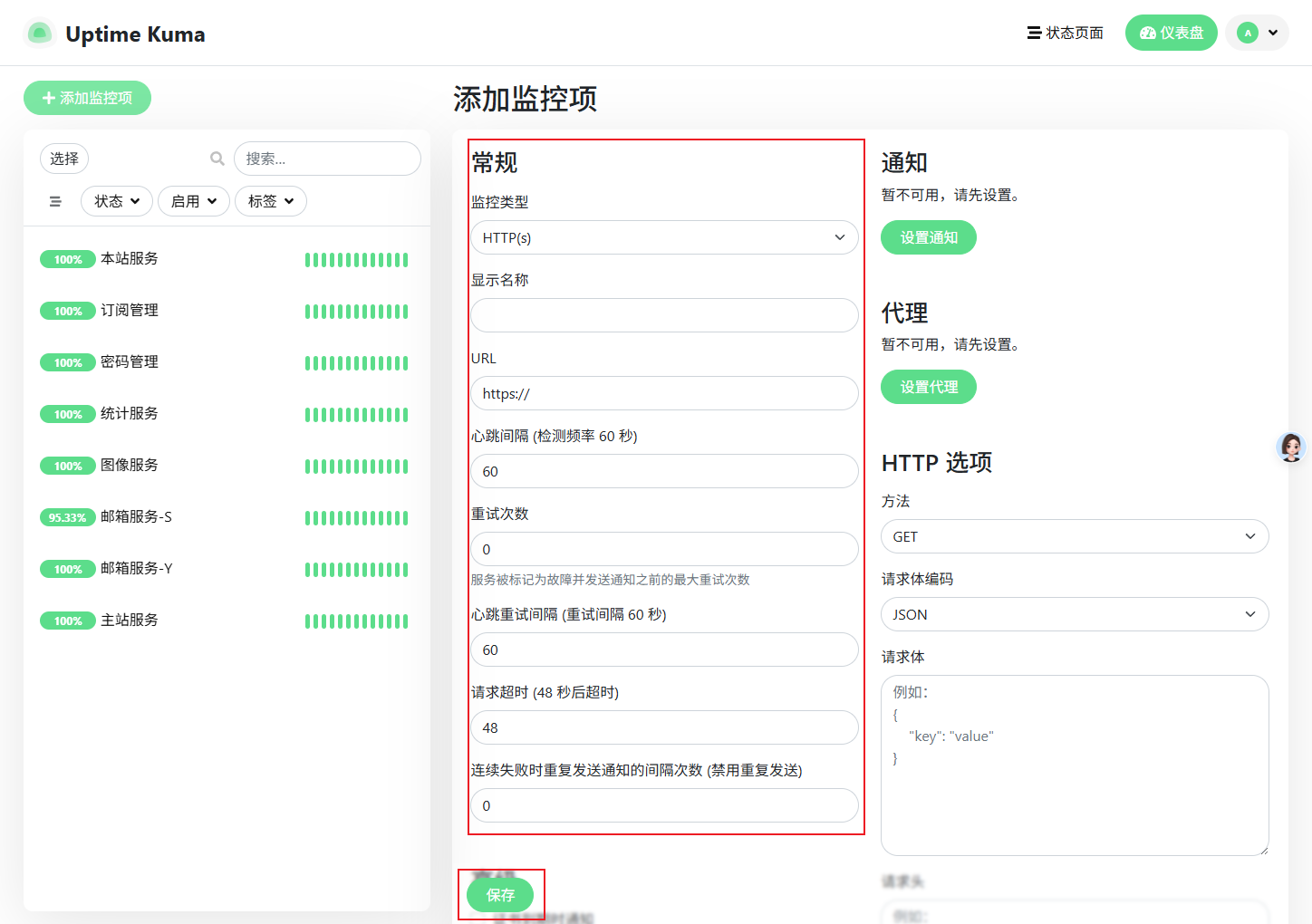Open the 状态页面 status page link
Viewport: 1312px width, 924px height.
1066,33
